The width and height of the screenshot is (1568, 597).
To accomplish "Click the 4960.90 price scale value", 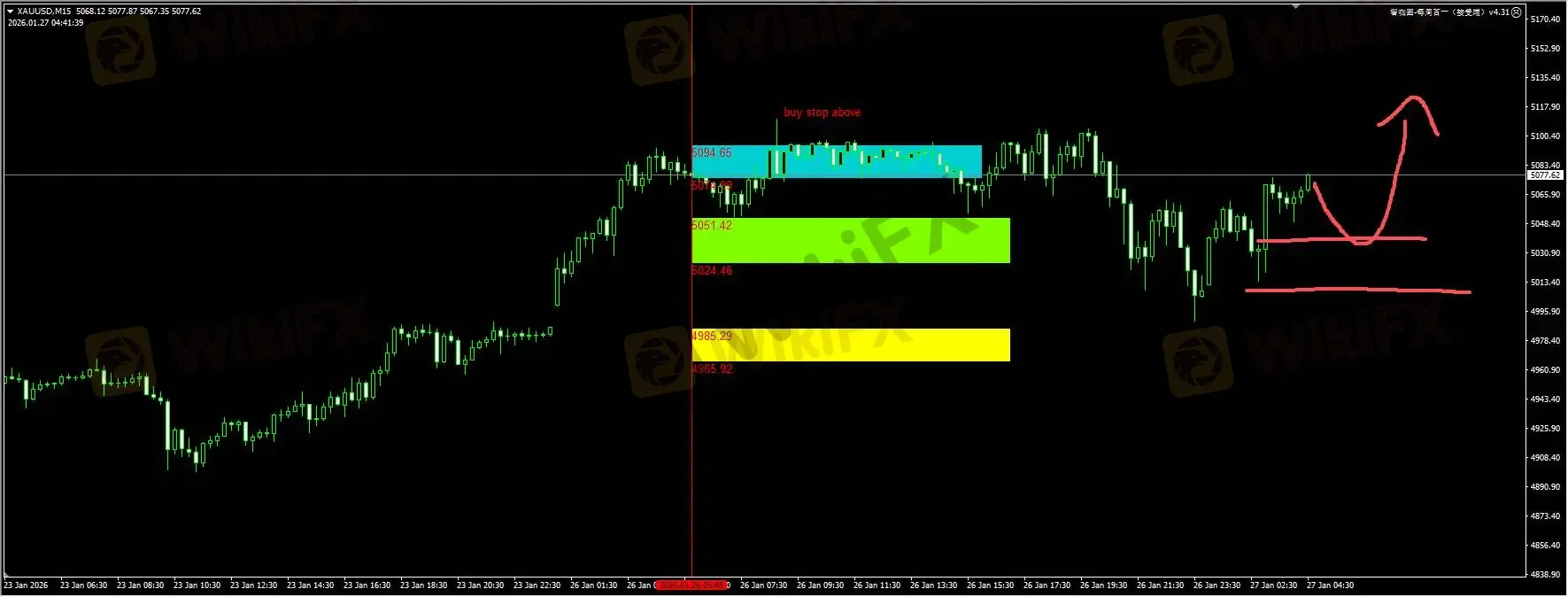I will point(1545,370).
